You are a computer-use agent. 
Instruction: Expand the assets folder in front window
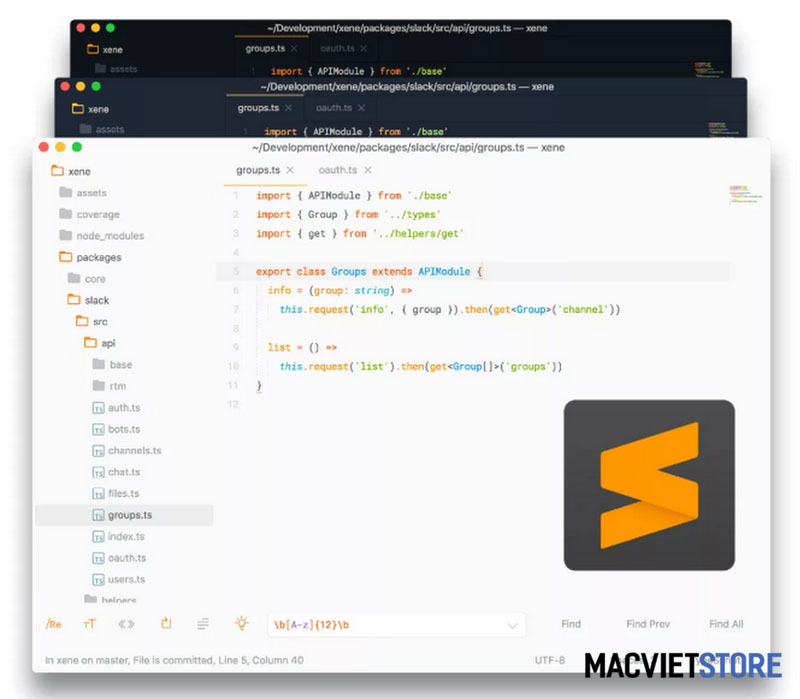click(x=83, y=192)
